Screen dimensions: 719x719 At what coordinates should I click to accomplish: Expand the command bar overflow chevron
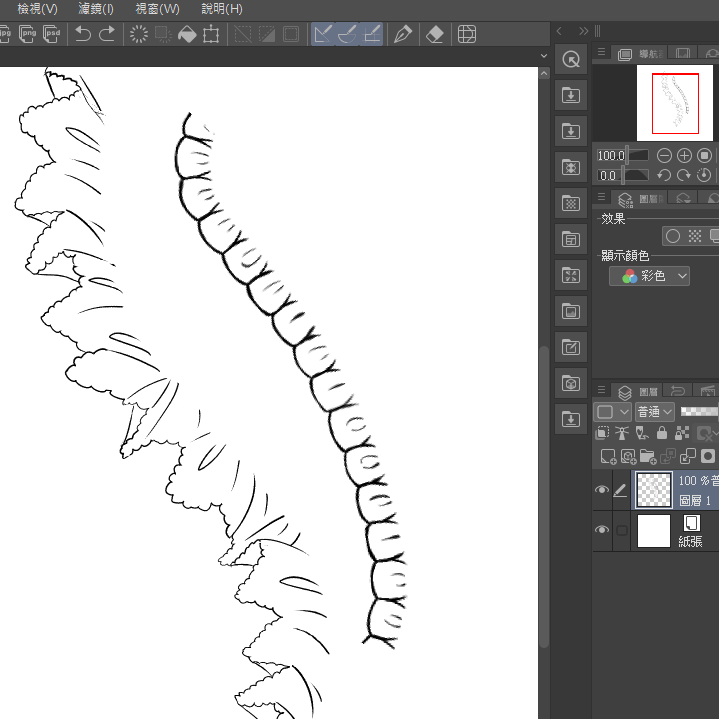point(544,56)
